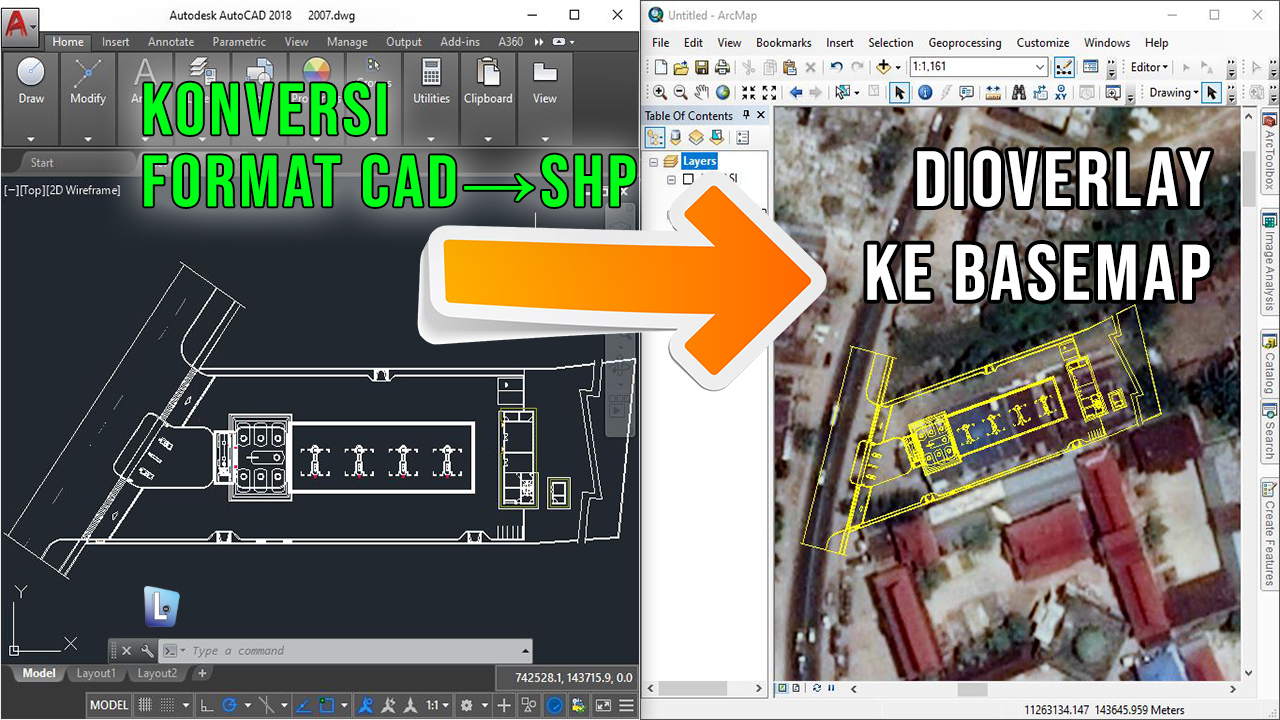Expand the AutoCAD Draw panel

click(x=31, y=139)
